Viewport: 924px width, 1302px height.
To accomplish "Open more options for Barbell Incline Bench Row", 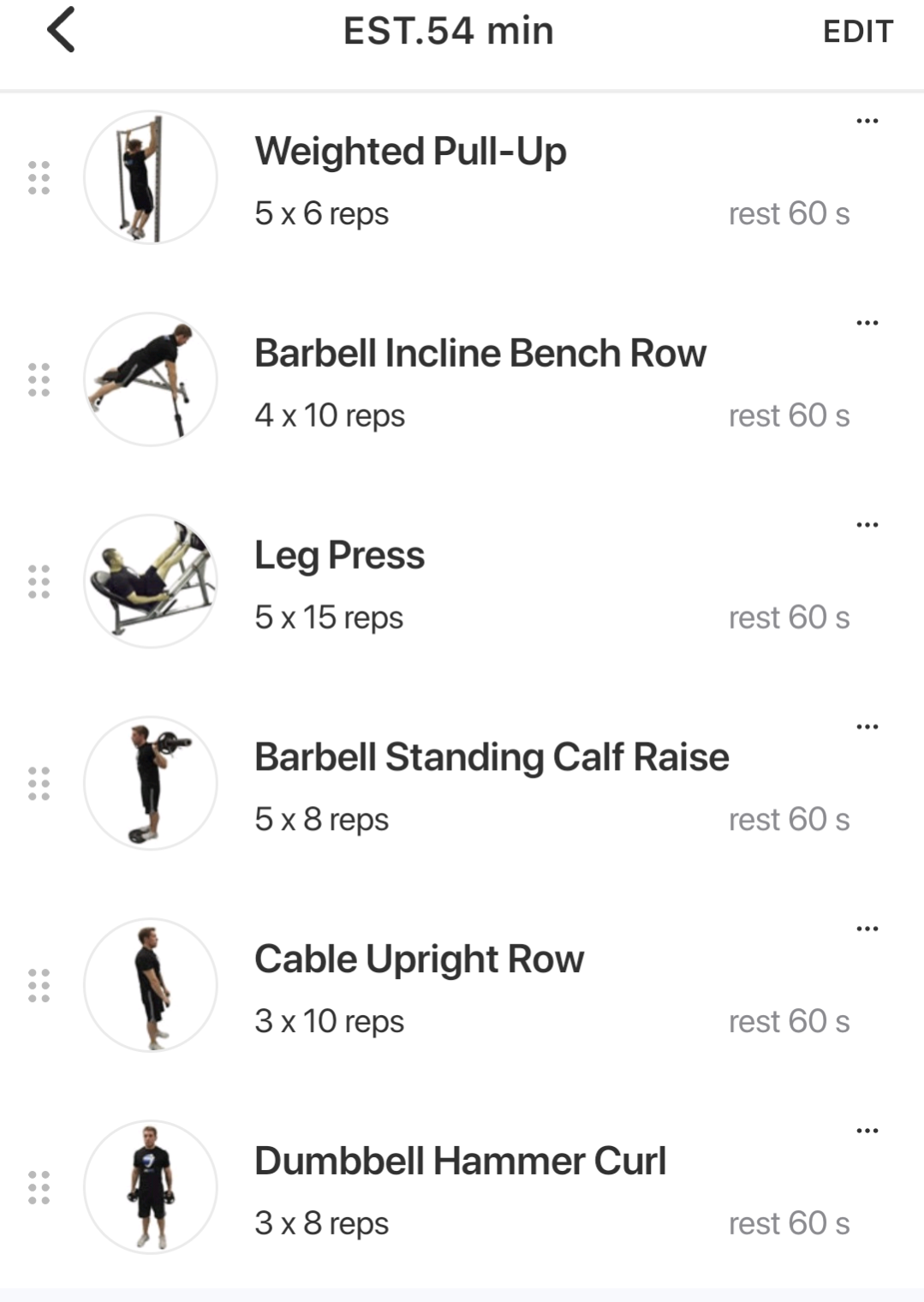I will [867, 323].
